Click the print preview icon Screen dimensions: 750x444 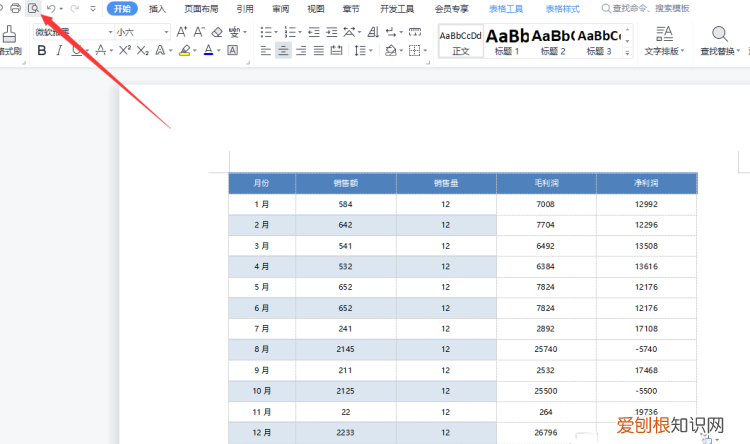click(x=33, y=8)
